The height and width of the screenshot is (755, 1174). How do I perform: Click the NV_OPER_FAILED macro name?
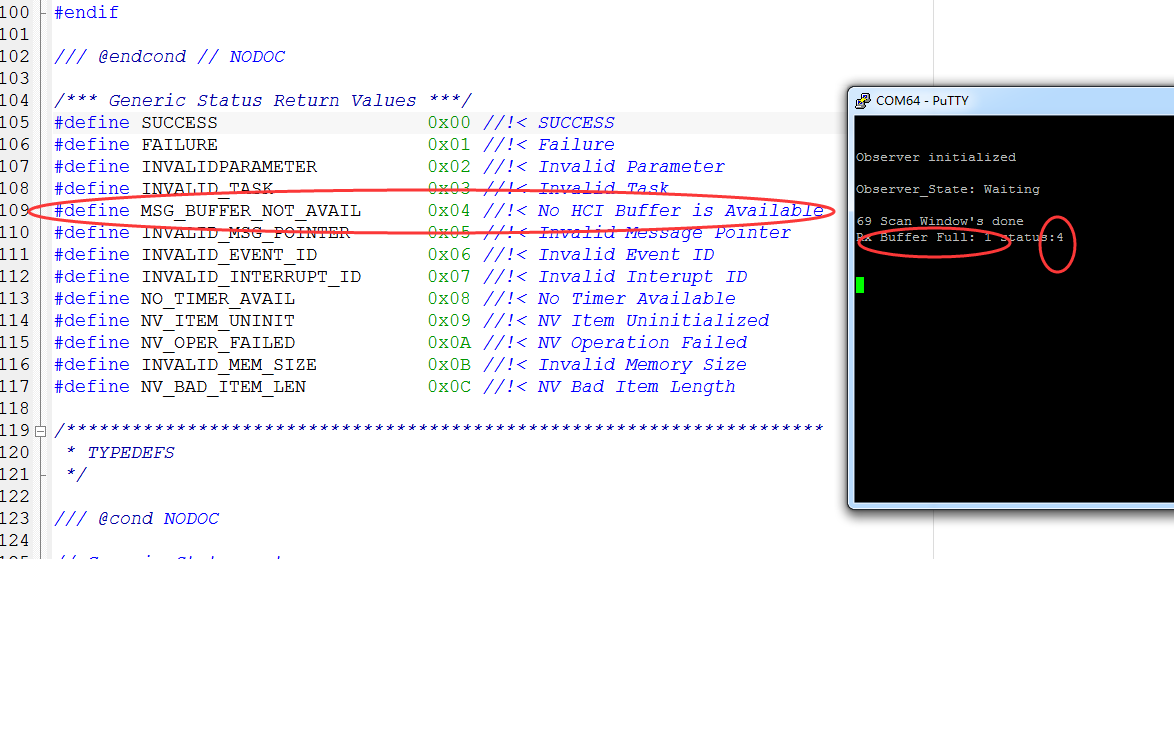point(218,342)
